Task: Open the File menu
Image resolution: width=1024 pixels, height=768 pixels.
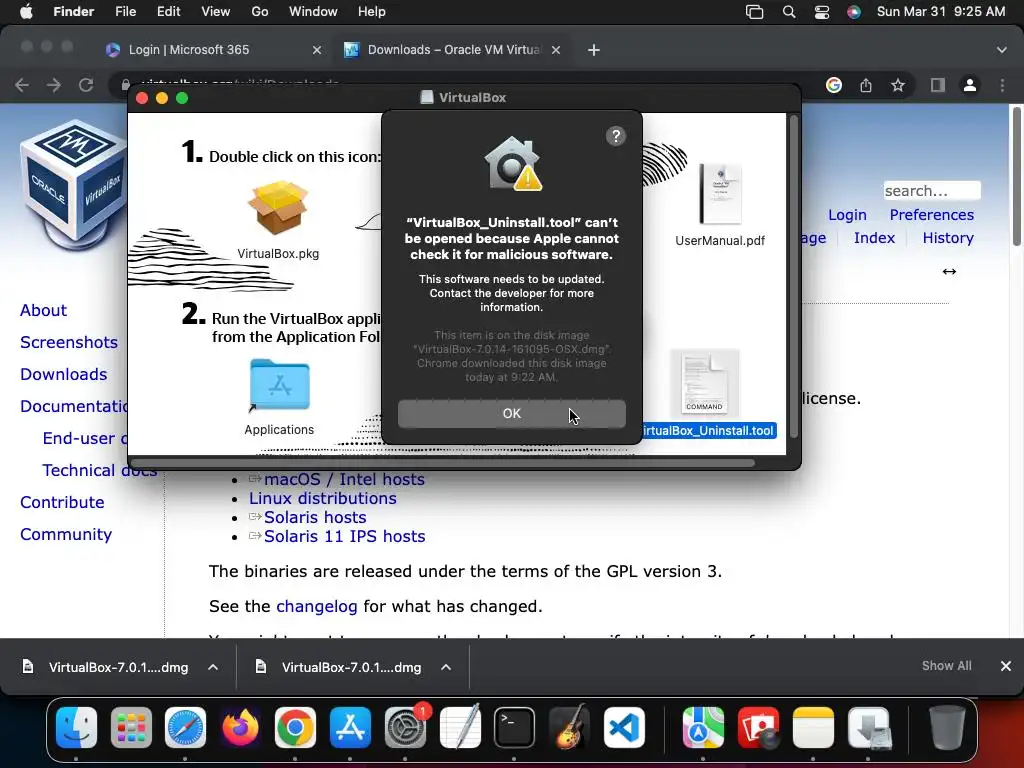Action: point(125,12)
